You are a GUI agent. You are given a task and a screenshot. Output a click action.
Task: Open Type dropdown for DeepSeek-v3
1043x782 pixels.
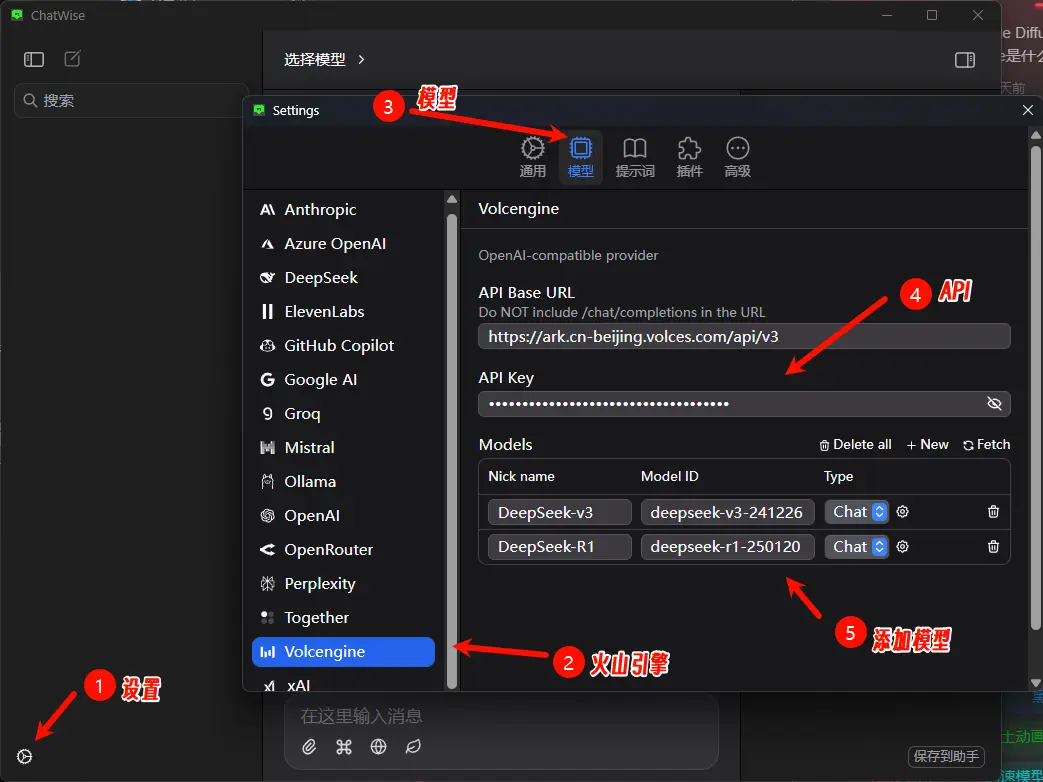pyautogui.click(x=857, y=512)
